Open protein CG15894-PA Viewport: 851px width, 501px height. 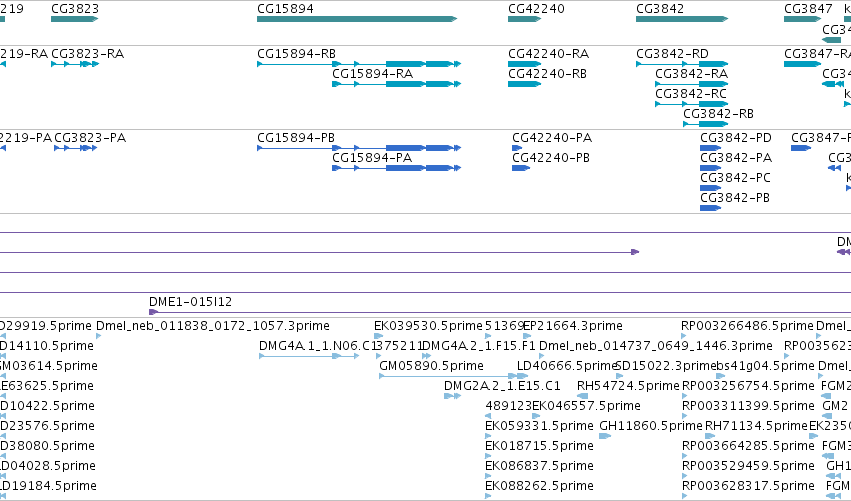pyautogui.click(x=396, y=168)
